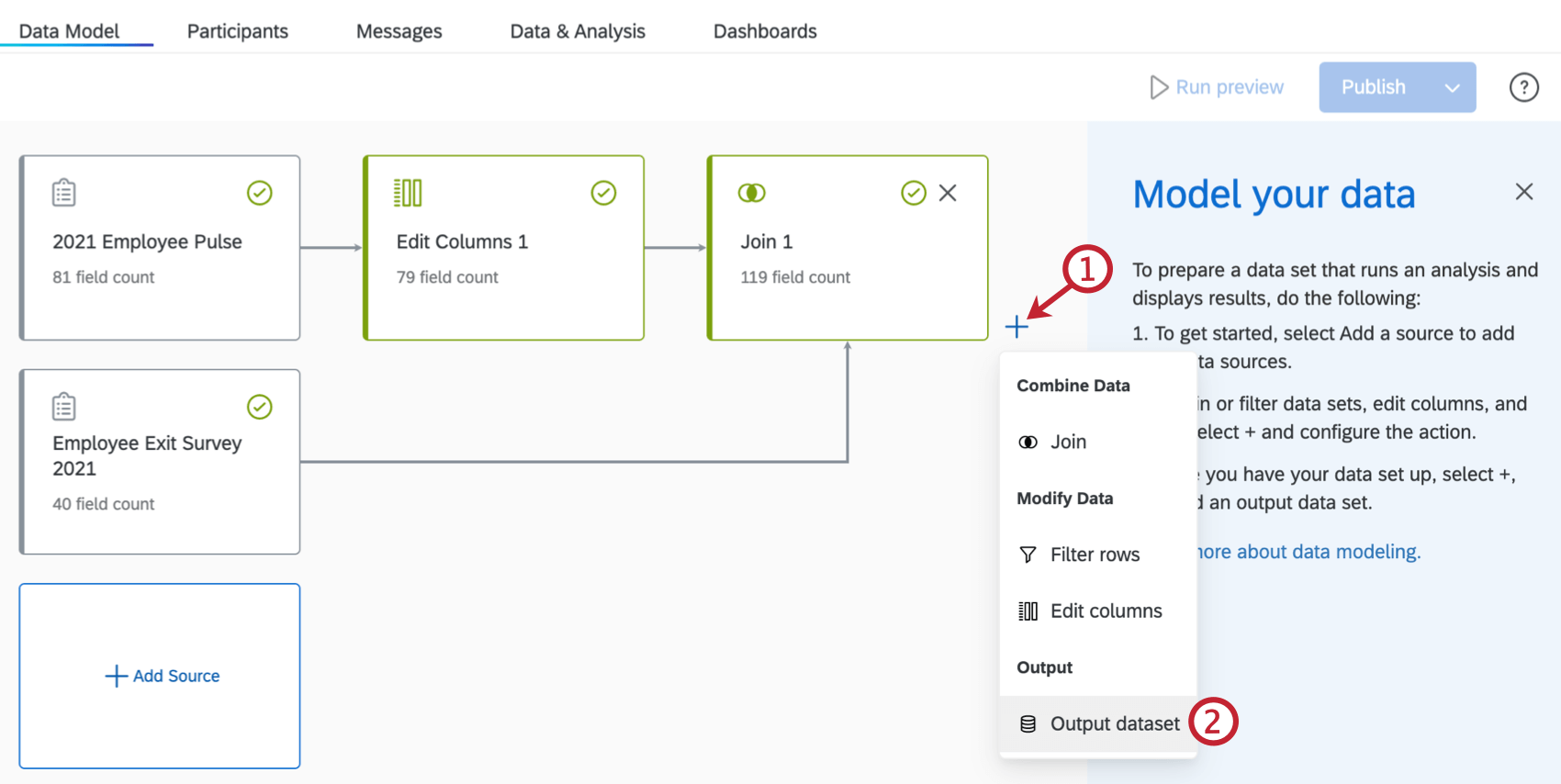Choose Edit columns from the menu
Screen dimensions: 1561x784
[x=1097, y=610]
